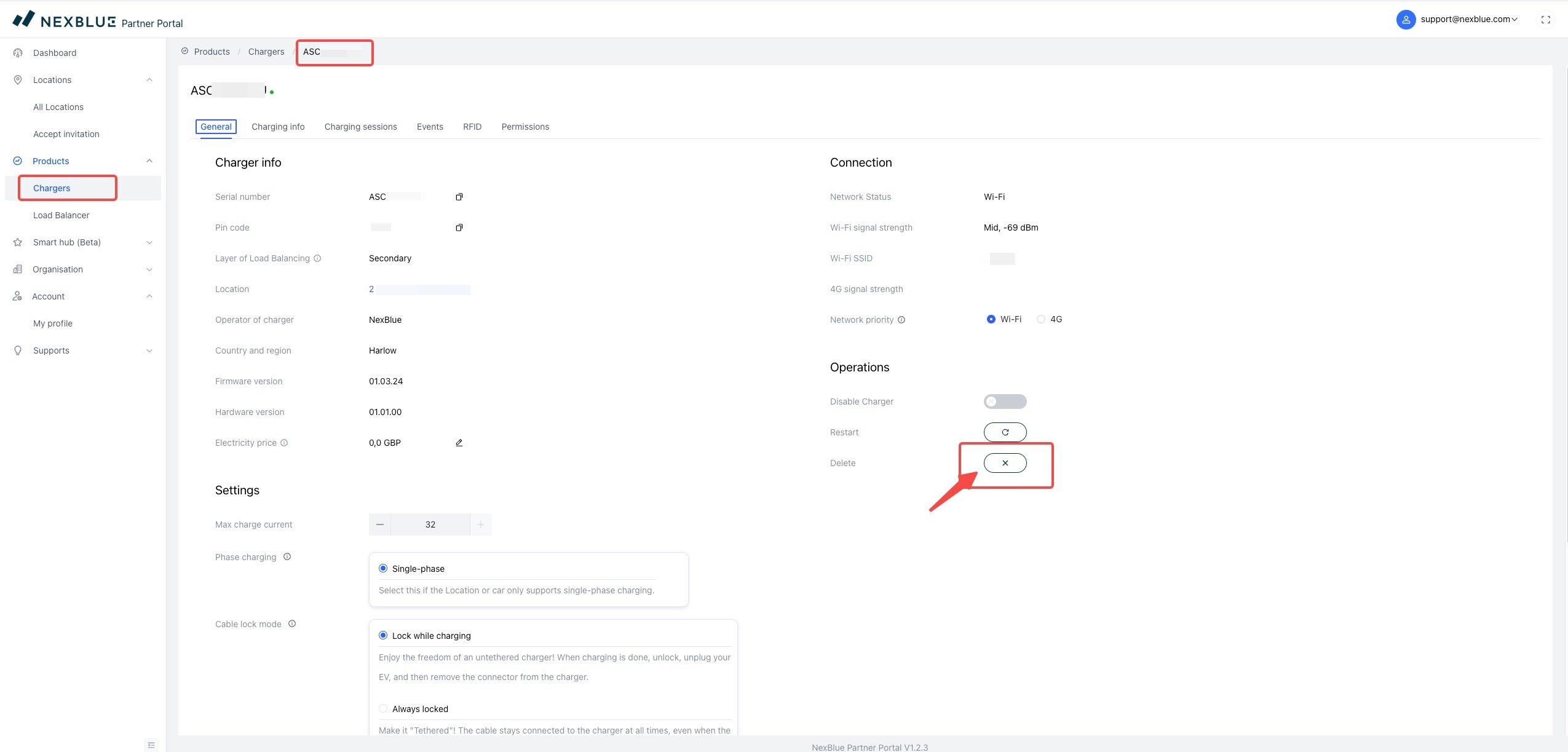Viewport: 1568px width, 752px height.
Task: Click the Chargers breadcrumb link
Action: (x=266, y=52)
